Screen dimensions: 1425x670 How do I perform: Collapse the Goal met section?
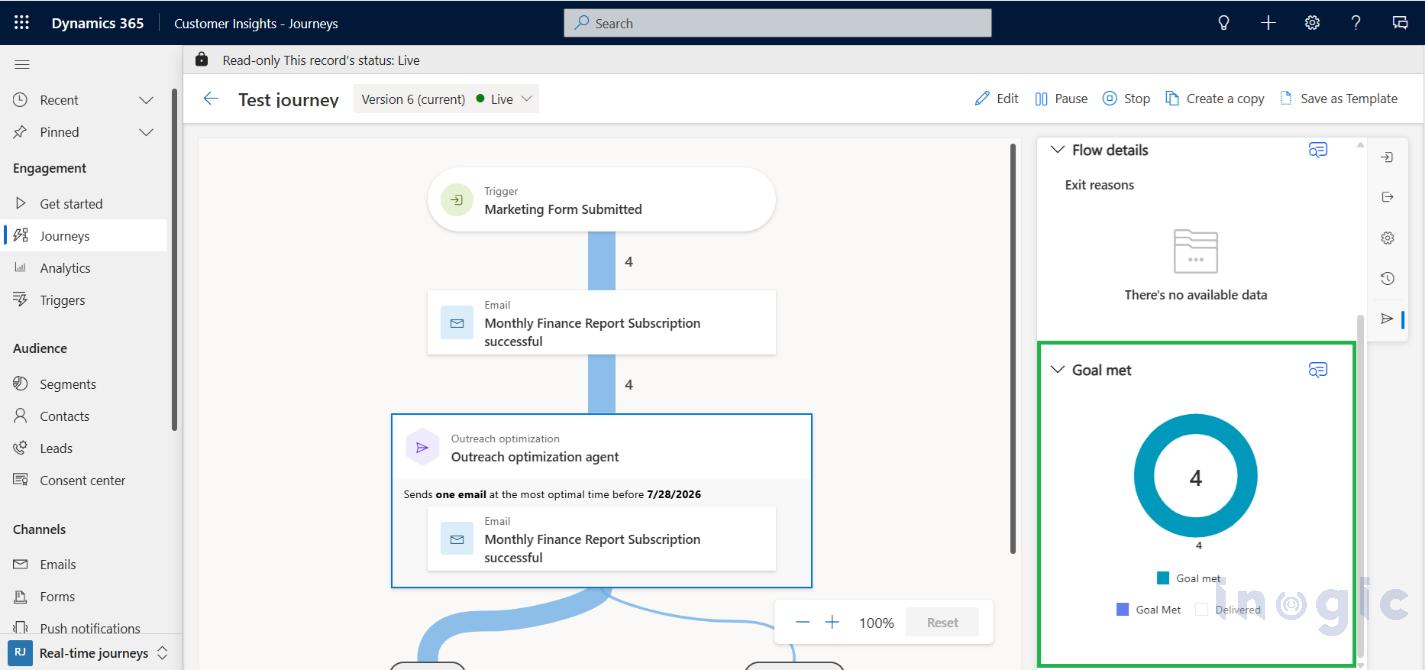pos(1058,370)
